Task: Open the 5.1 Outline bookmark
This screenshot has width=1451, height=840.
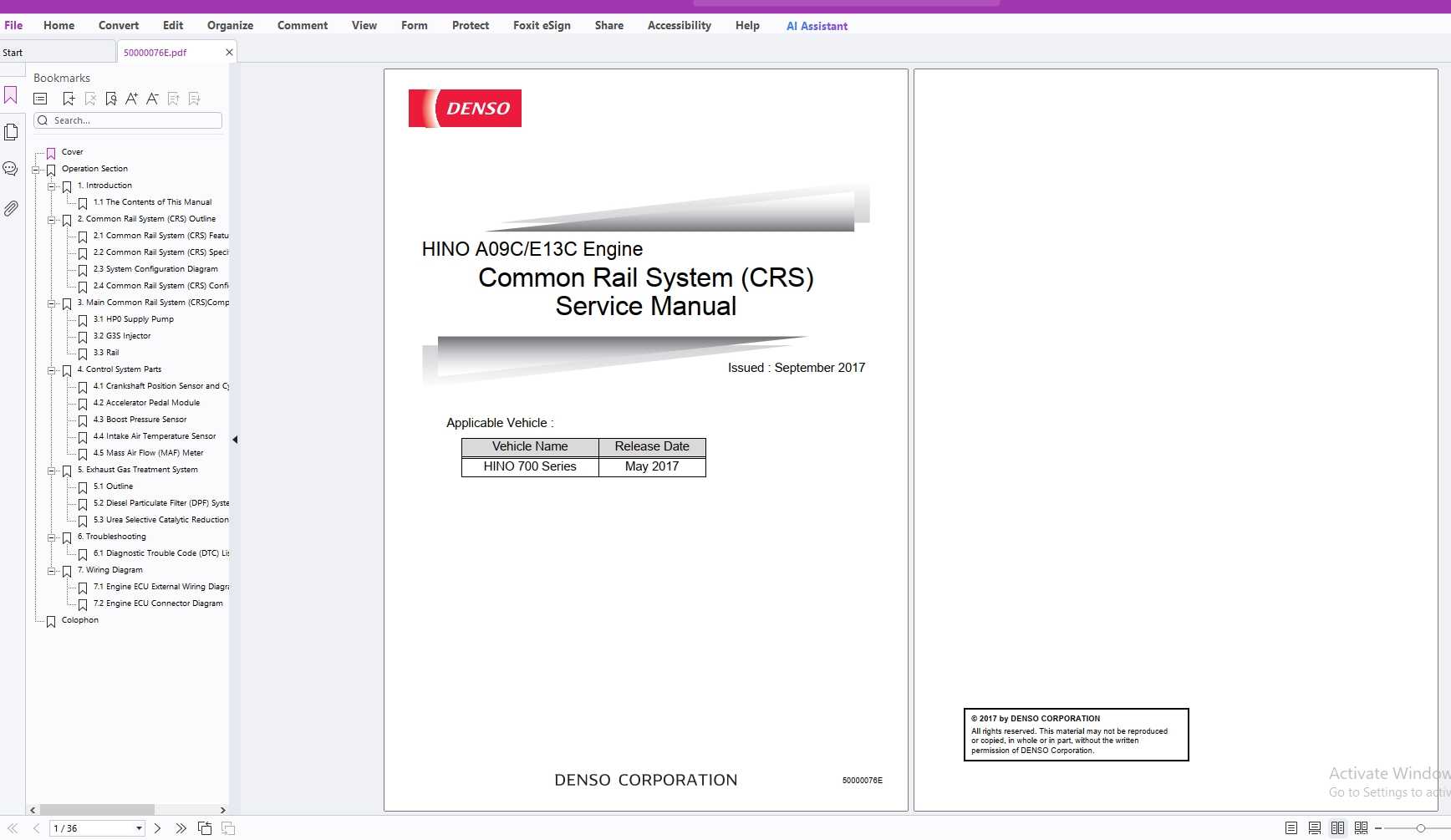Action: (113, 486)
